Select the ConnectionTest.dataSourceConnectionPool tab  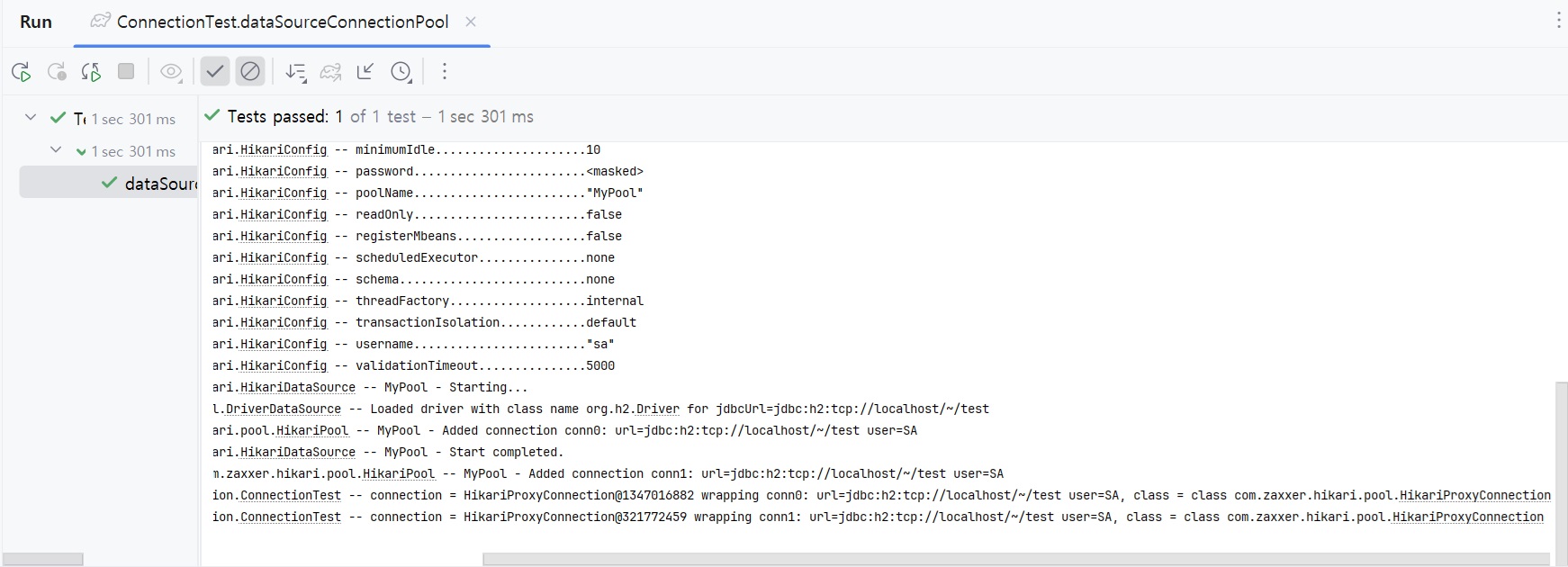coord(281,22)
